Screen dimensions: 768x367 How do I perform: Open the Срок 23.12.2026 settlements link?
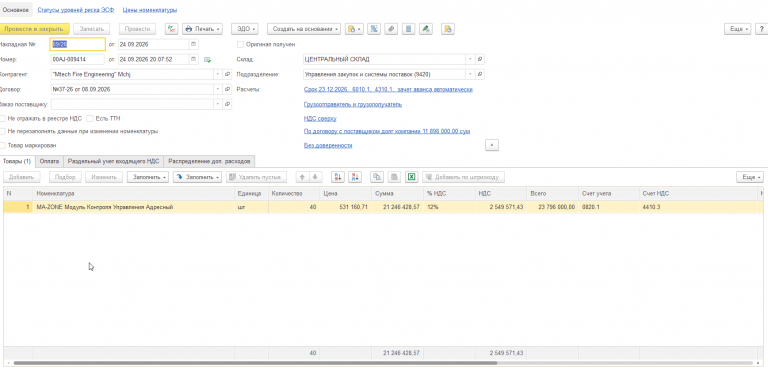click(x=388, y=90)
